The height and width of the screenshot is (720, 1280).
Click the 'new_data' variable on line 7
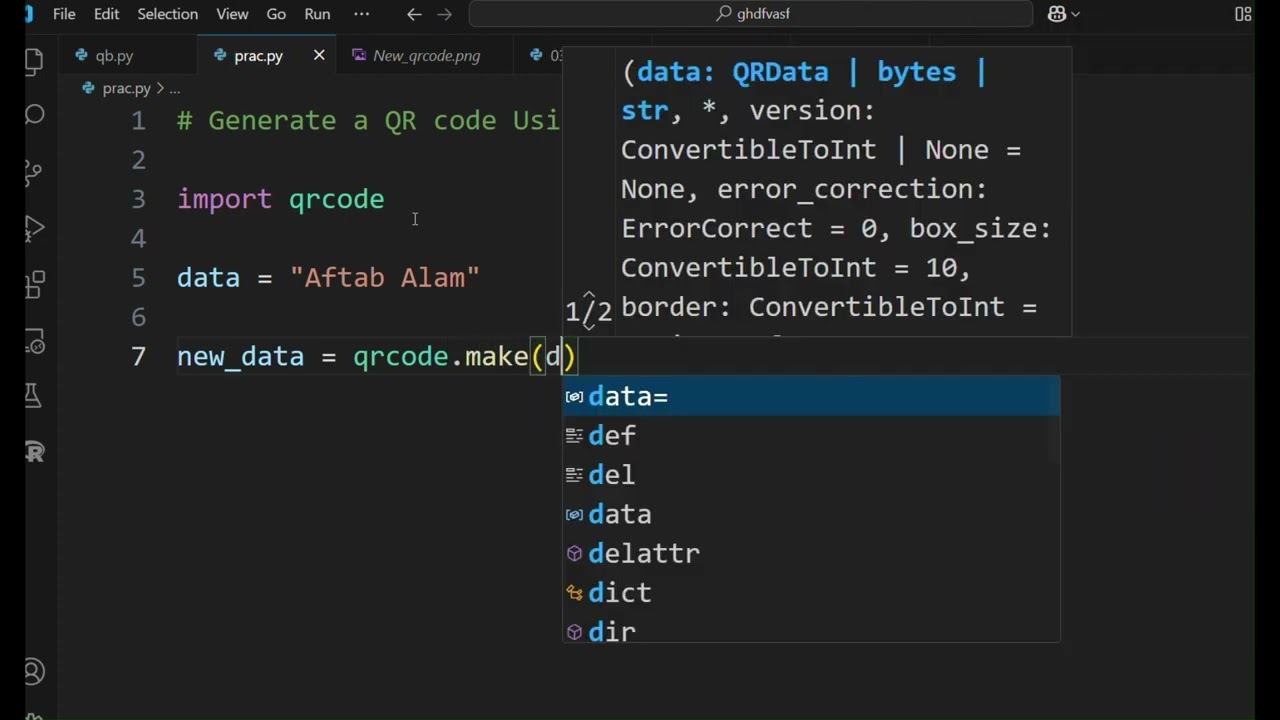(x=240, y=357)
